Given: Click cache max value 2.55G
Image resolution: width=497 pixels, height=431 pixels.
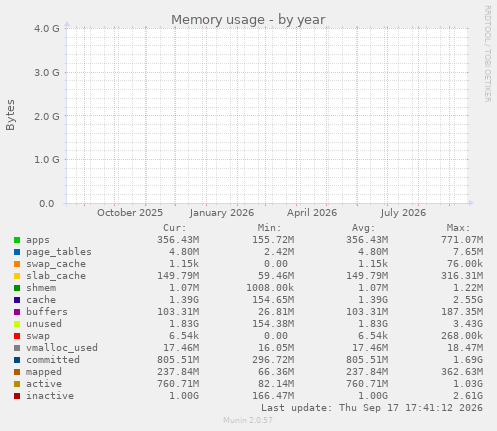Looking at the screenshot, I should coord(468,300).
